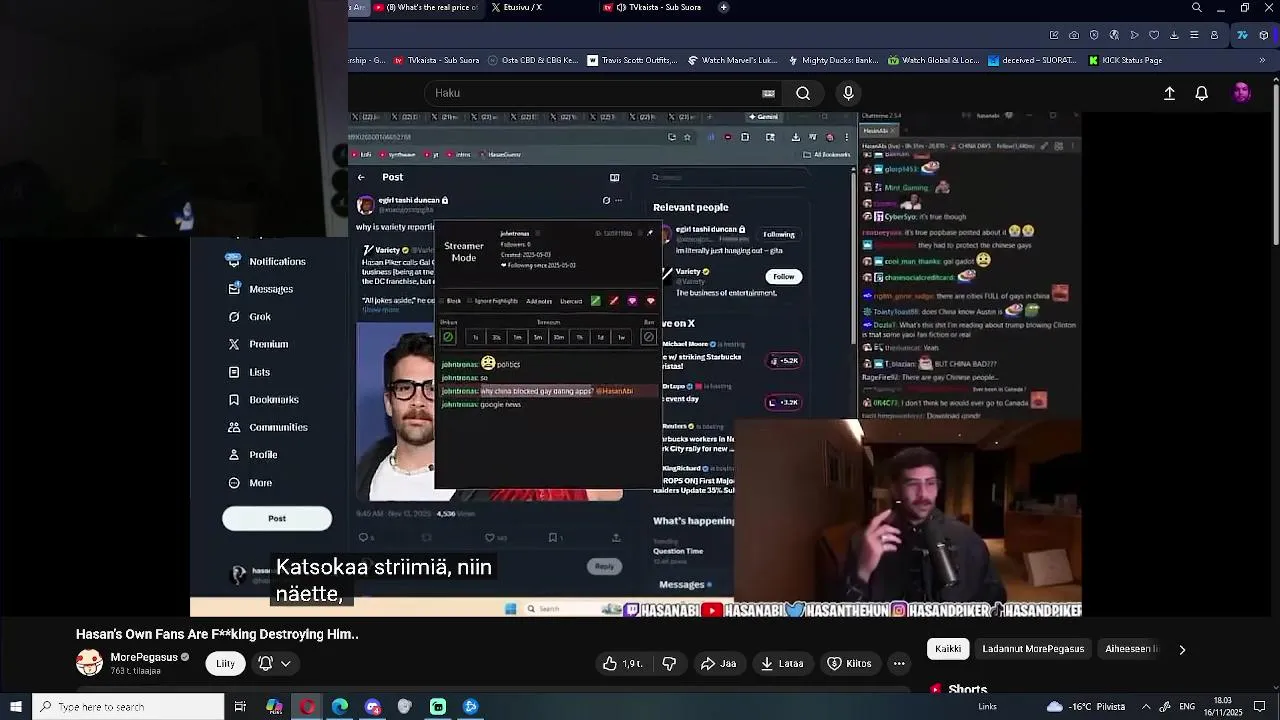The height and width of the screenshot is (720, 1280).
Task: Open the MorePegasus channel name link
Action: (x=144, y=657)
